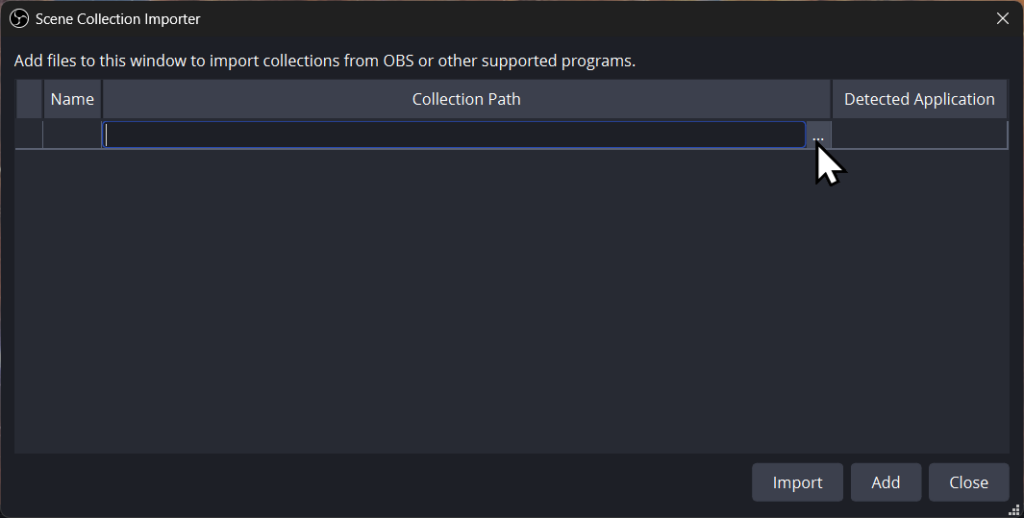Click the blank first column header
This screenshot has height=518, width=1024.
click(x=29, y=99)
